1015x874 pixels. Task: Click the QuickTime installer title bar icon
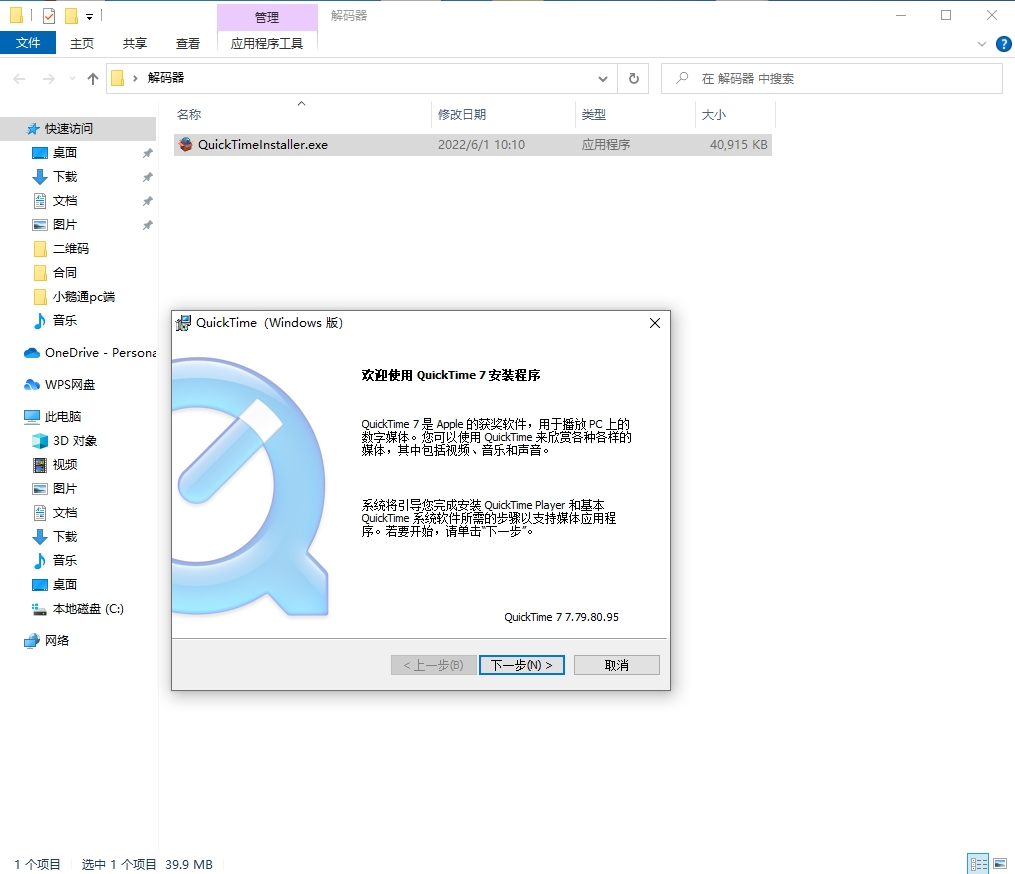coord(184,322)
